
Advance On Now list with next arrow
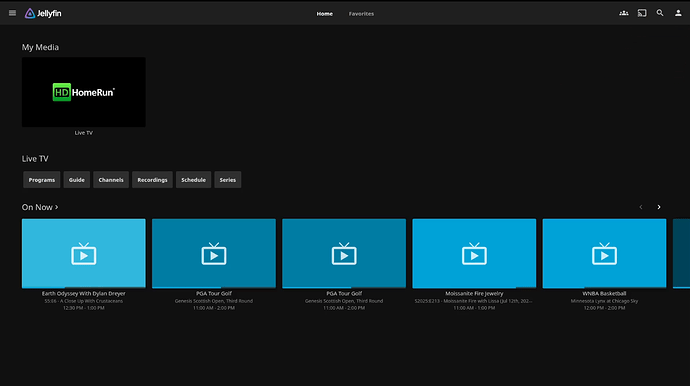659,207
